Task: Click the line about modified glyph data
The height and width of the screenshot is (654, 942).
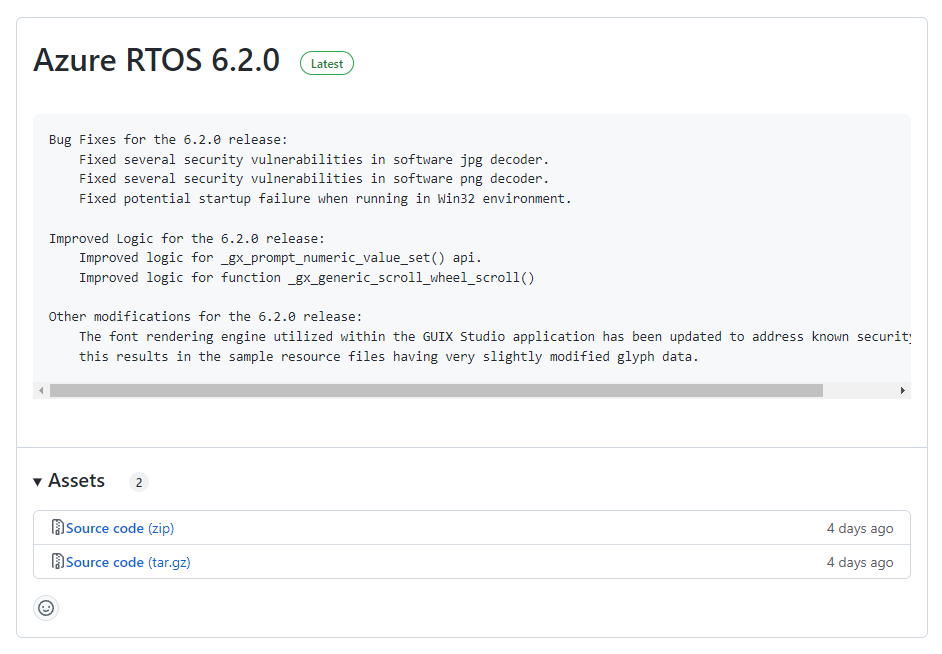Action: pyautogui.click(x=389, y=357)
